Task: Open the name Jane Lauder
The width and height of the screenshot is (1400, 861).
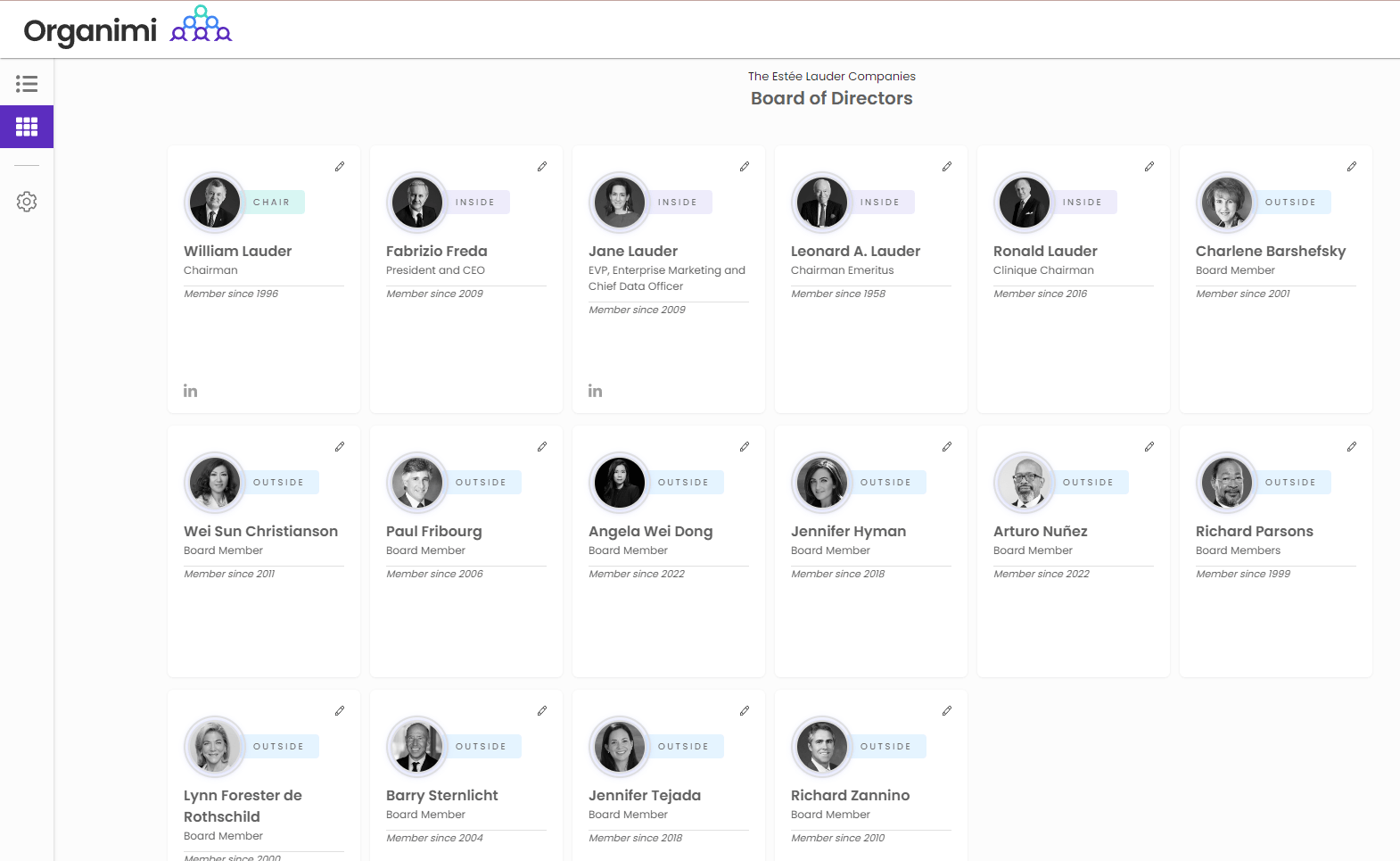Action: (x=633, y=252)
